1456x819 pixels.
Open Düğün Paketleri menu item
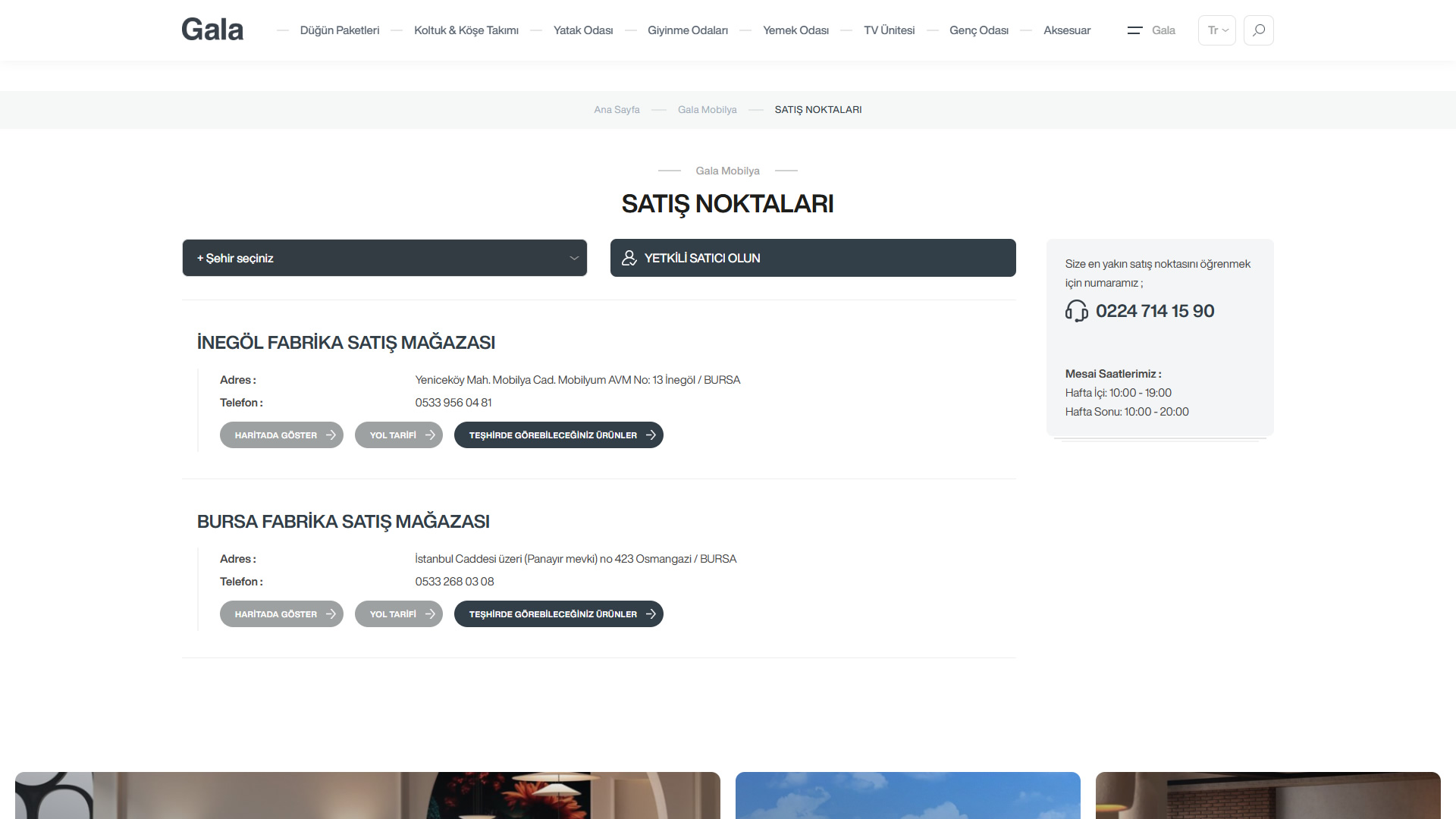pos(339,30)
